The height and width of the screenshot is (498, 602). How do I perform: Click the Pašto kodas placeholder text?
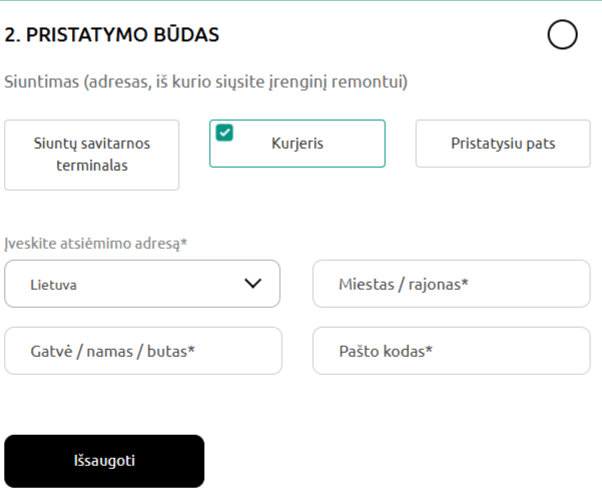[x=386, y=351]
